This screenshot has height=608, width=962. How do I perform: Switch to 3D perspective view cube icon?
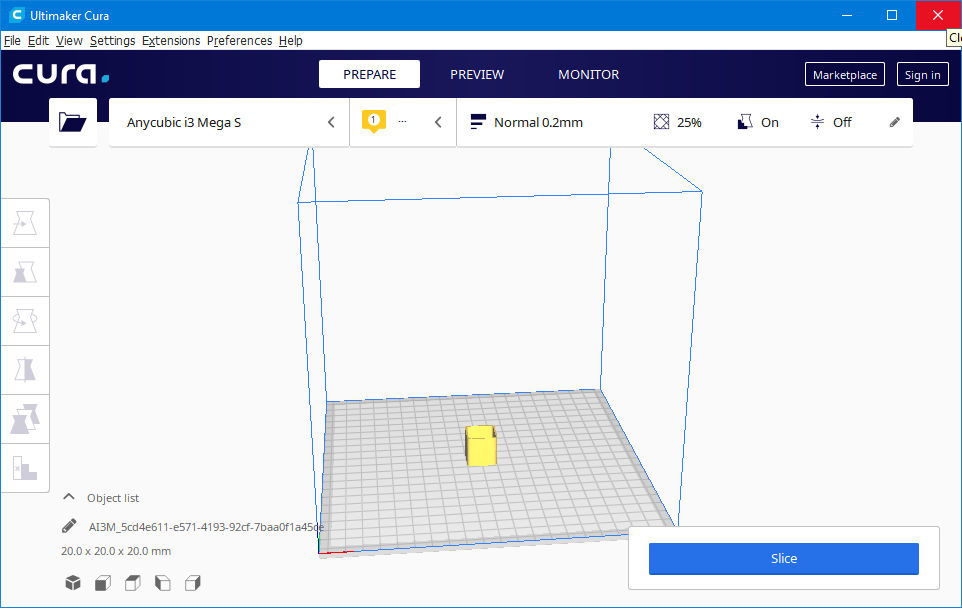tap(73, 582)
